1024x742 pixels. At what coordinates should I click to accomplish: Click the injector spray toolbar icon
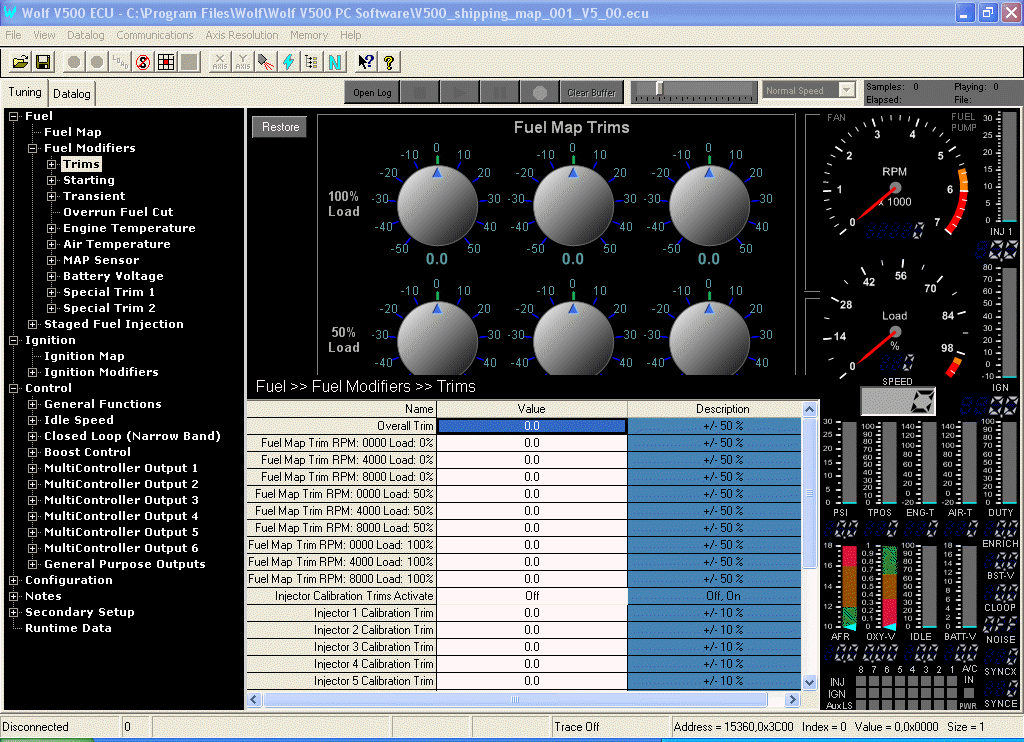[x=265, y=62]
